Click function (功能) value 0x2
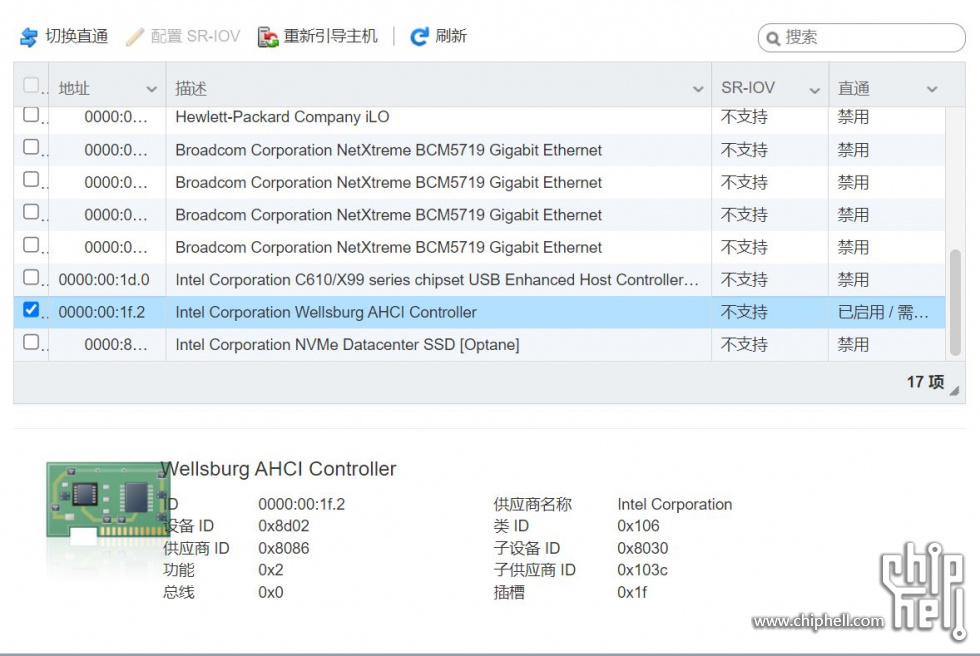Viewport: 980px width, 656px height. (x=271, y=570)
